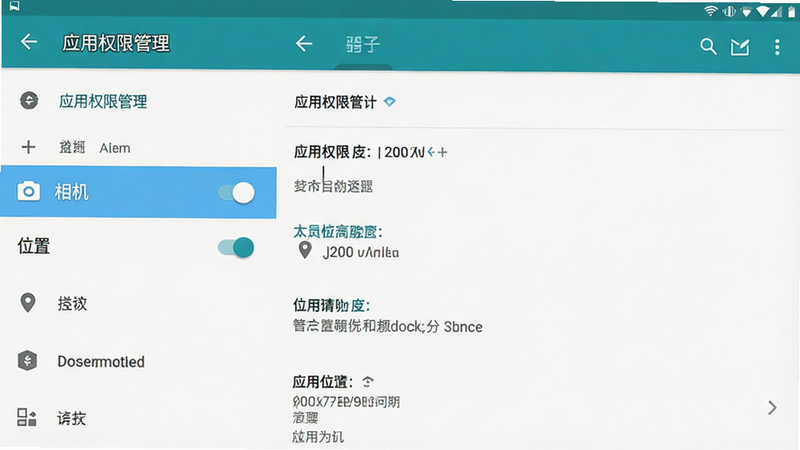Click back arrow next to 弱子 title
The image size is (800, 450).
(x=304, y=43)
